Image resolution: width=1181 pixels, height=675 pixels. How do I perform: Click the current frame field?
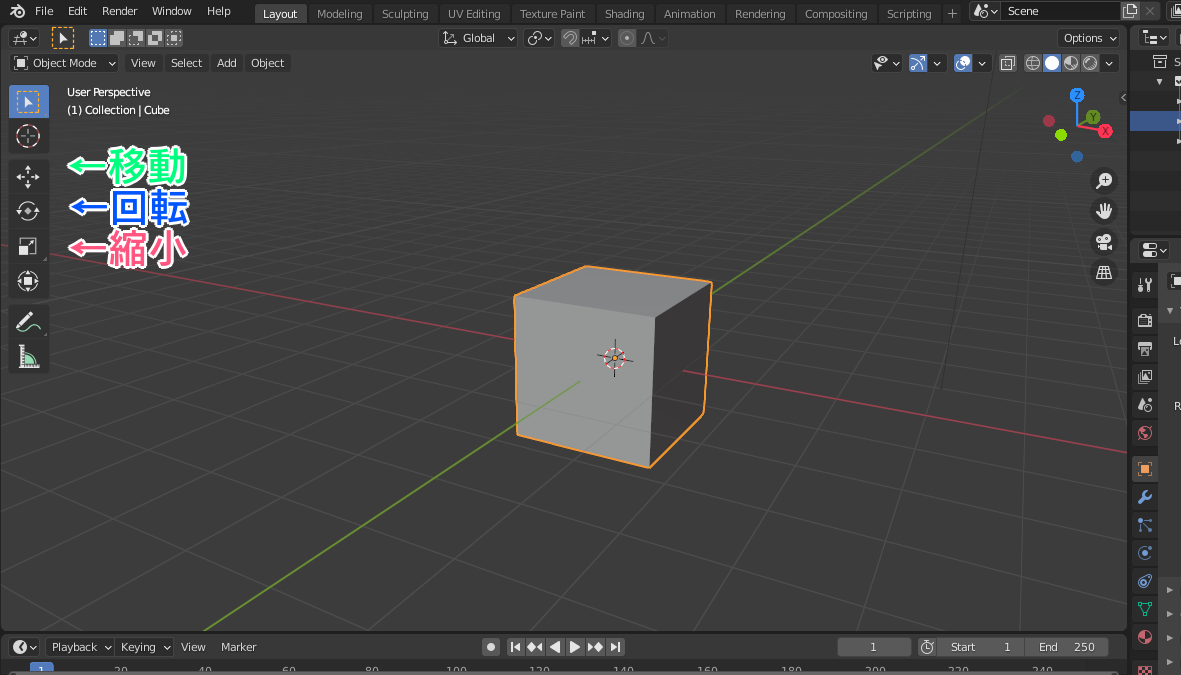click(874, 647)
